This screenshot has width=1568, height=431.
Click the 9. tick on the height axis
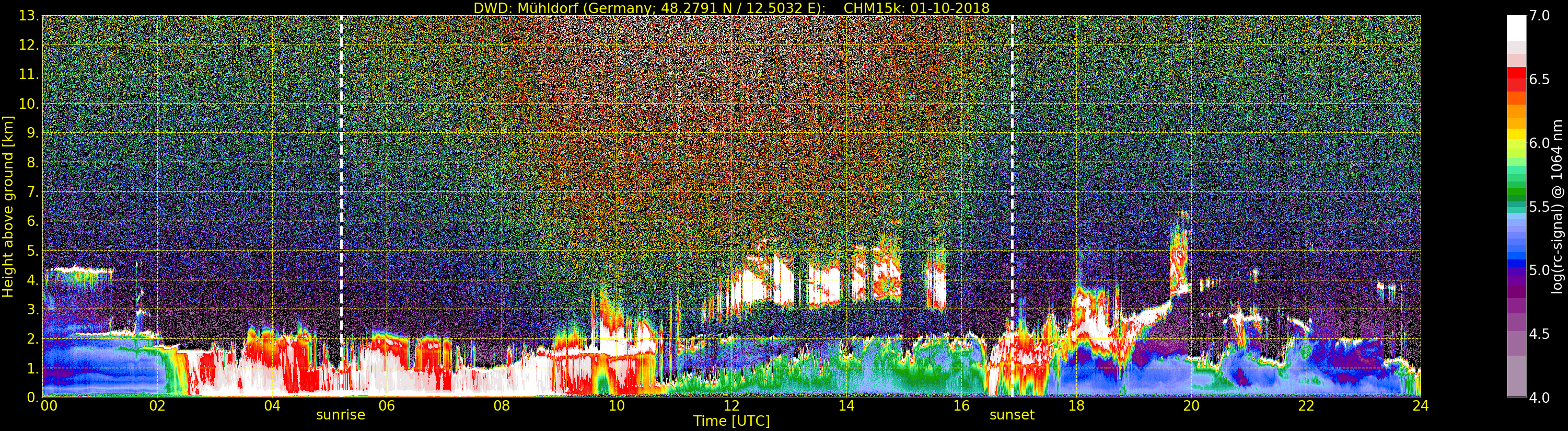[33, 133]
